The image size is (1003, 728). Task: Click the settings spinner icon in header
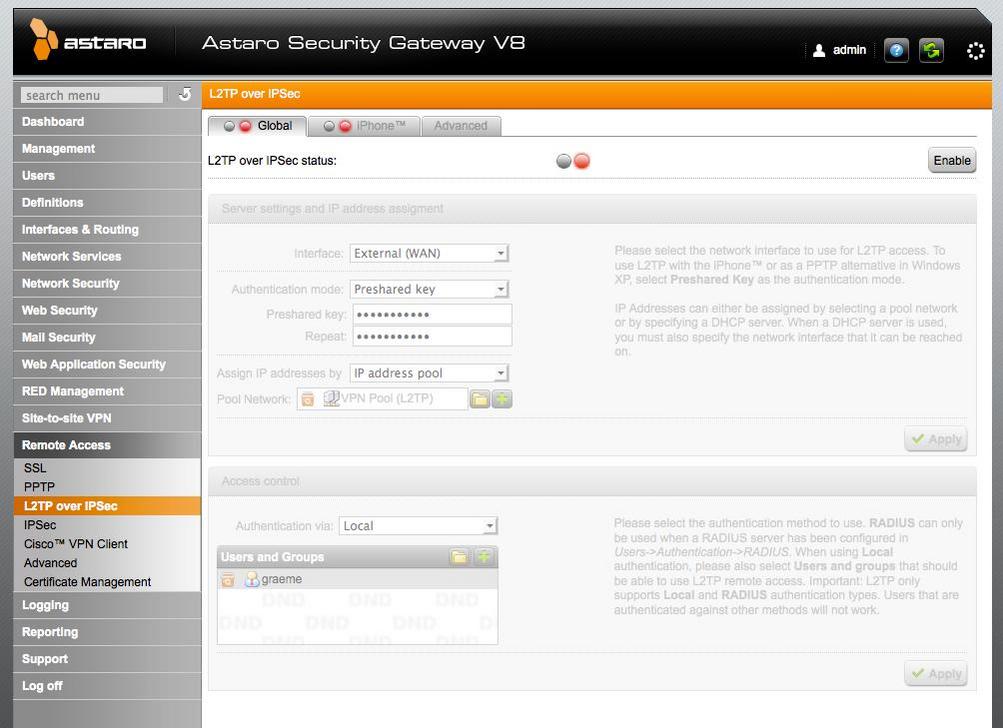(975, 51)
